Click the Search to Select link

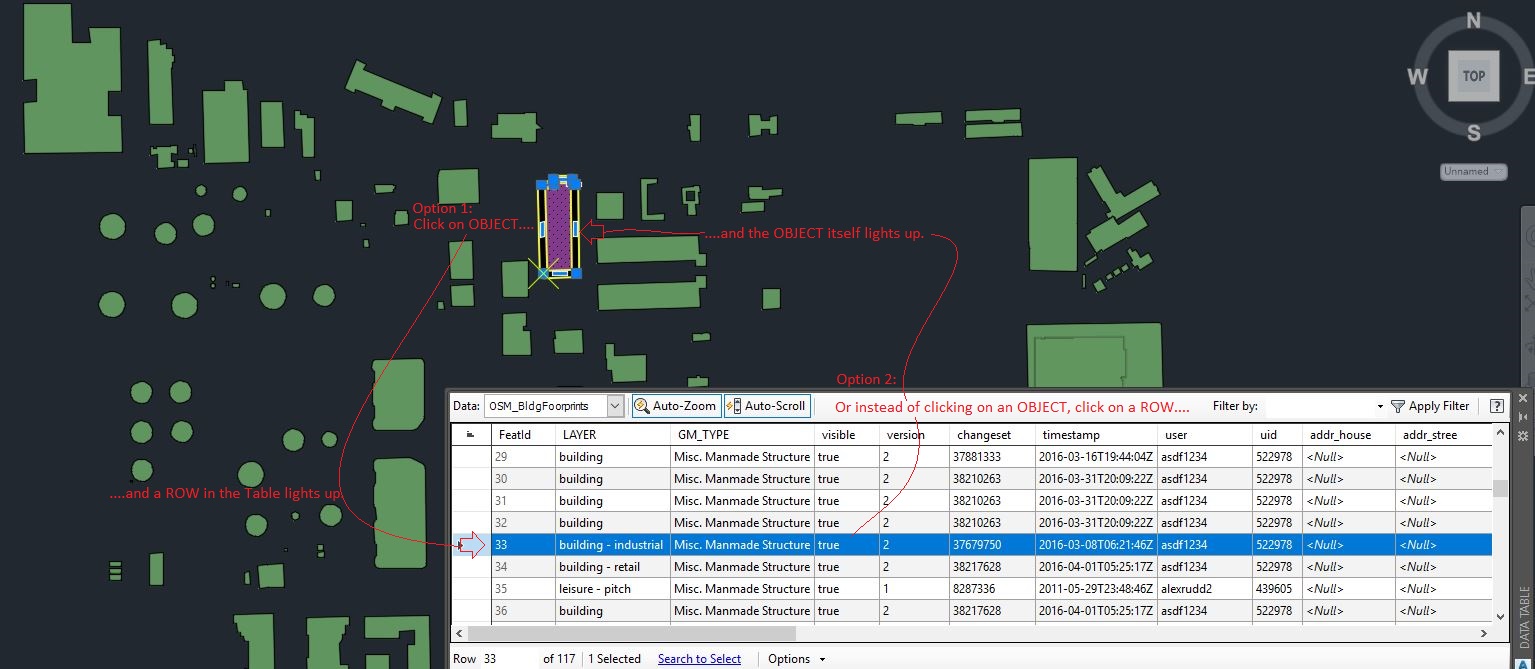[699, 658]
